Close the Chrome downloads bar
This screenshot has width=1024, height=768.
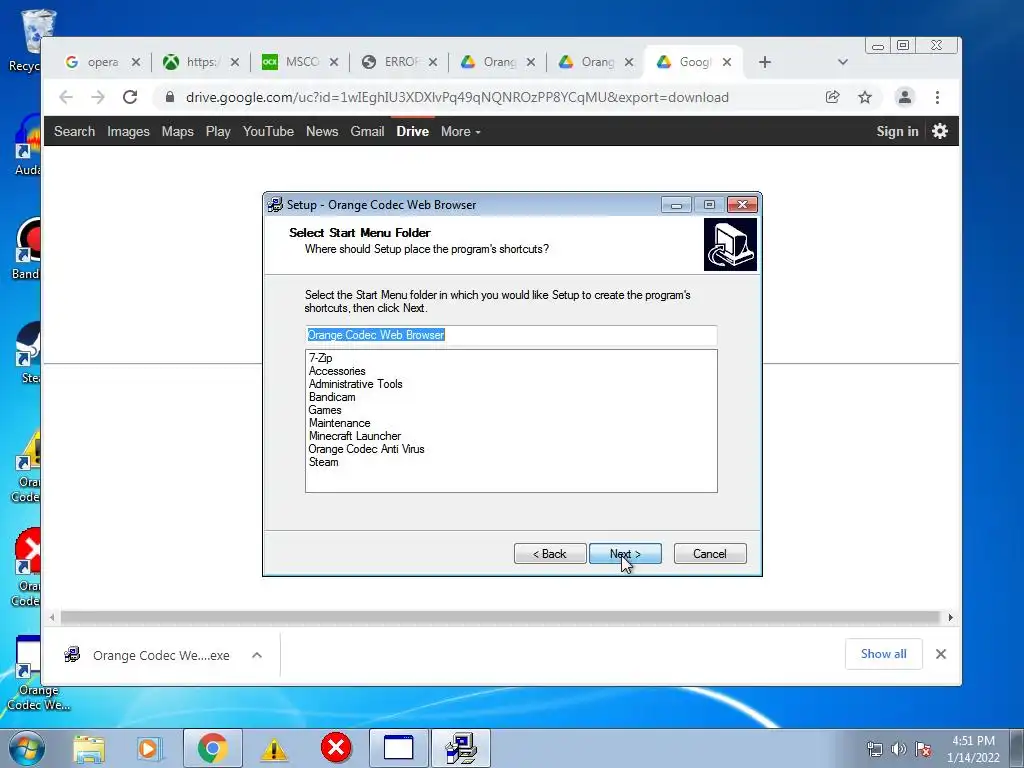pos(941,654)
